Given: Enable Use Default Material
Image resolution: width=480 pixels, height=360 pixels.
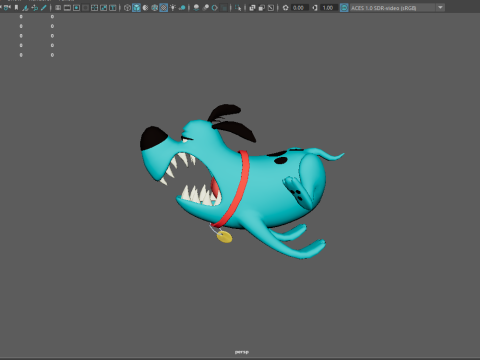Looking at the screenshot, I should [x=145, y=8].
